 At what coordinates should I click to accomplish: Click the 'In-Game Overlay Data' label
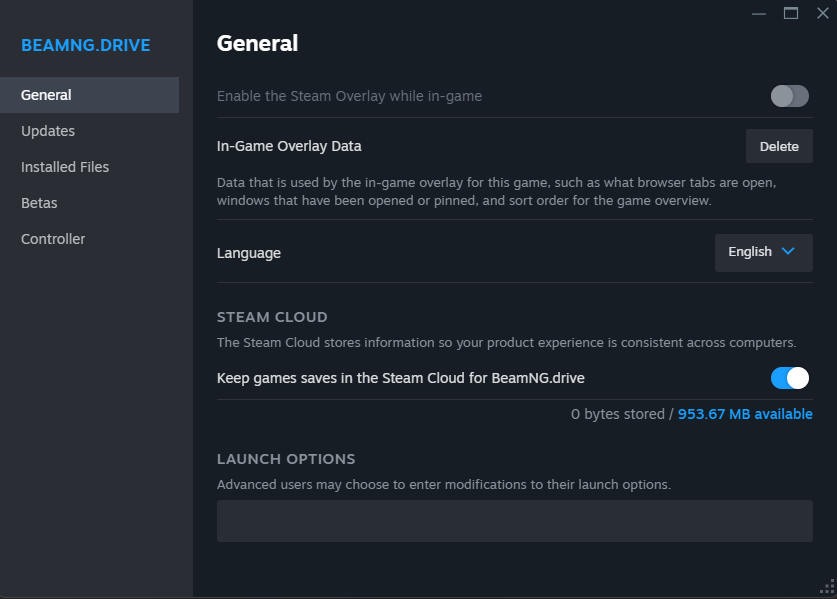(289, 146)
